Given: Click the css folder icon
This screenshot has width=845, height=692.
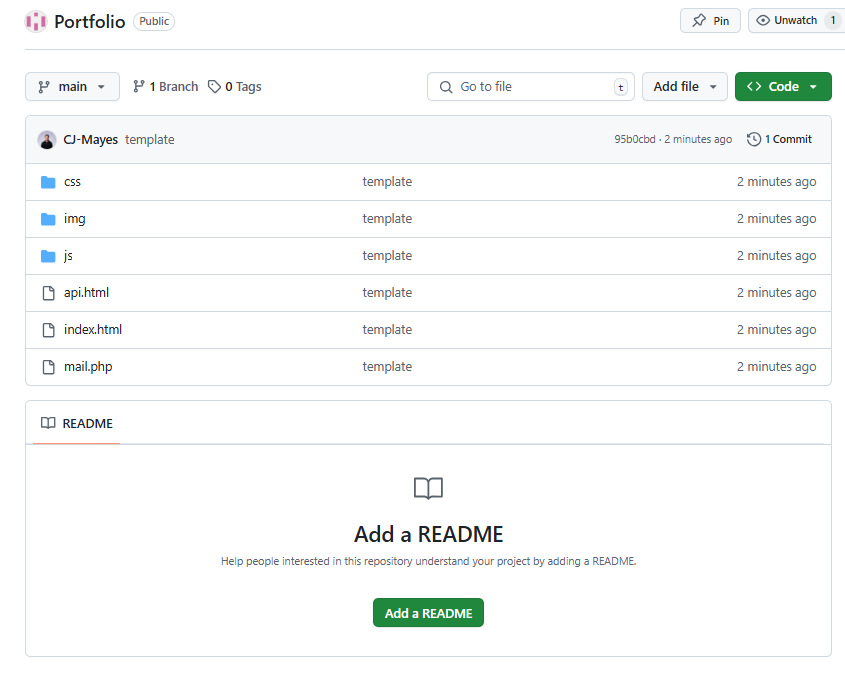Looking at the screenshot, I should tap(48, 182).
